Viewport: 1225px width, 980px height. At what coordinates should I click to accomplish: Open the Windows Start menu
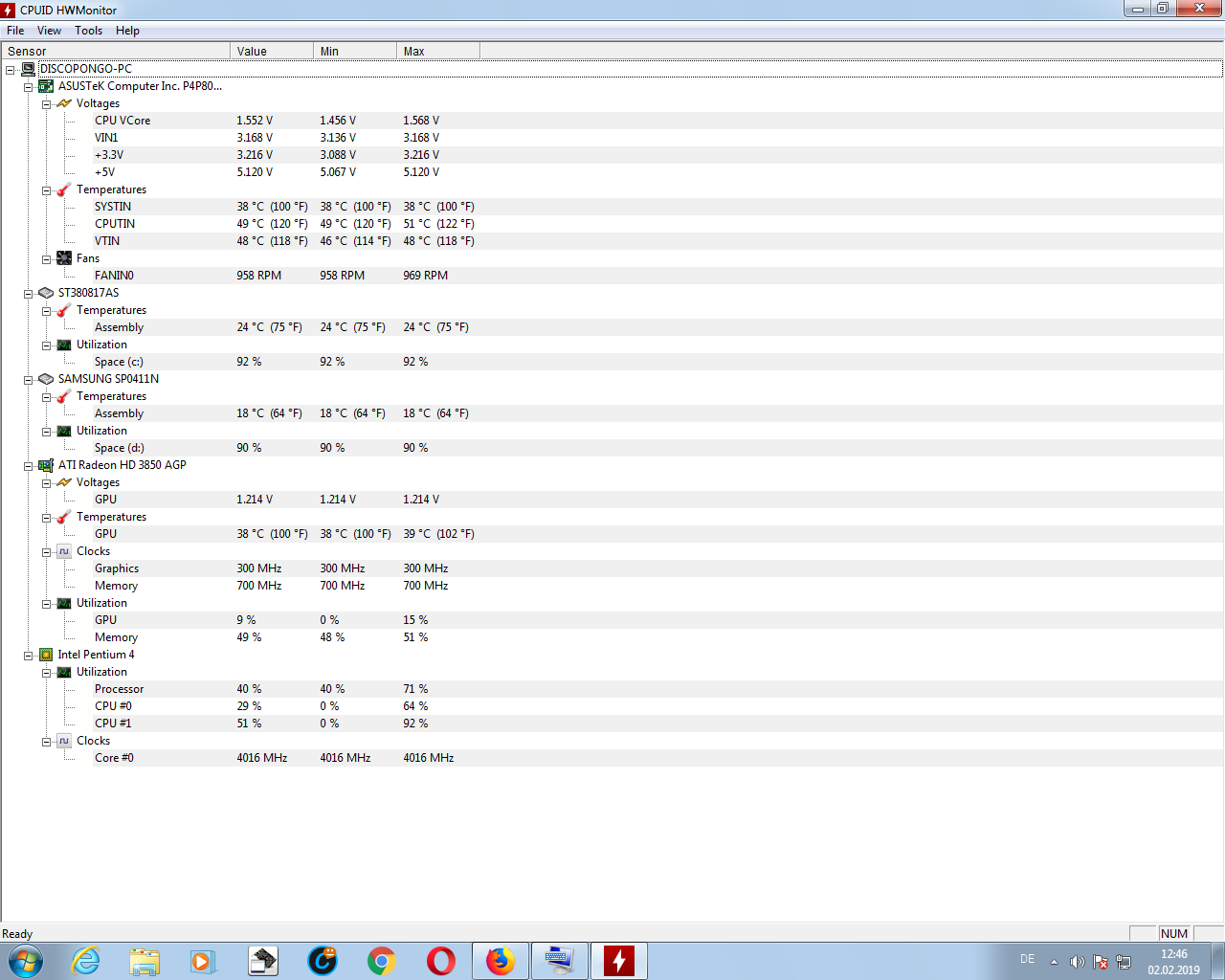26,961
